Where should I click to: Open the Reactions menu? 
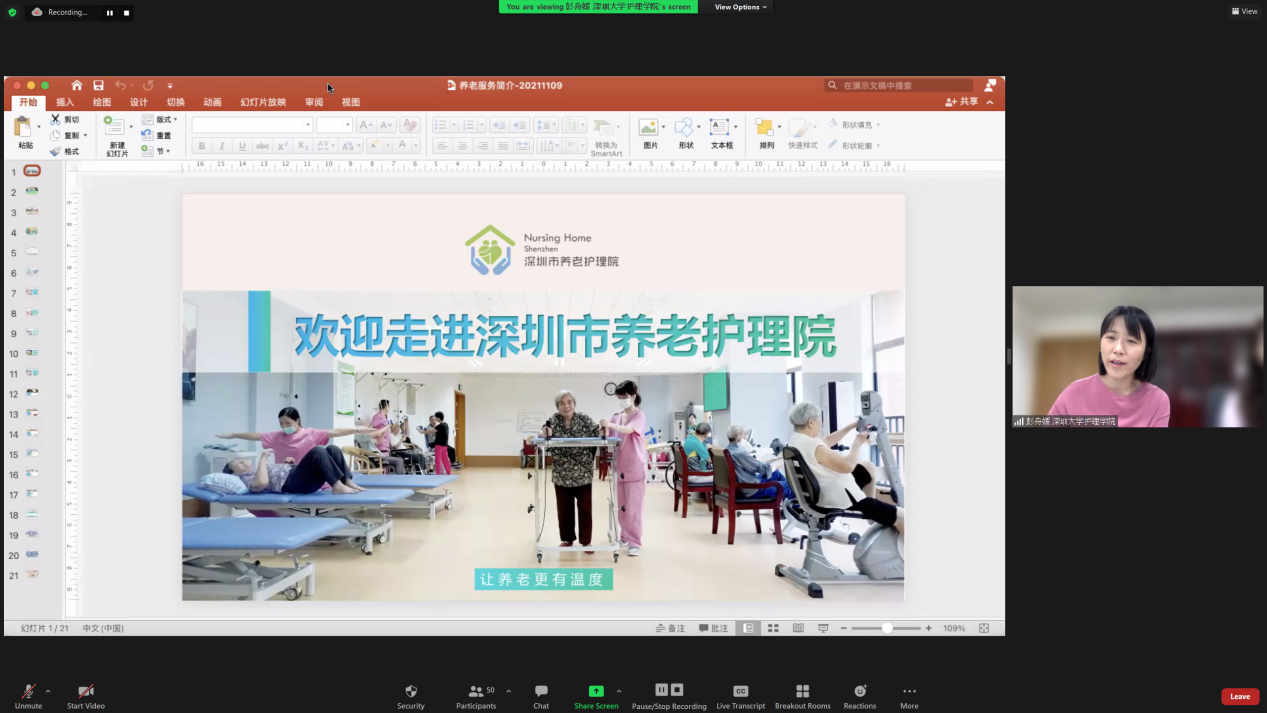pyautogui.click(x=859, y=691)
